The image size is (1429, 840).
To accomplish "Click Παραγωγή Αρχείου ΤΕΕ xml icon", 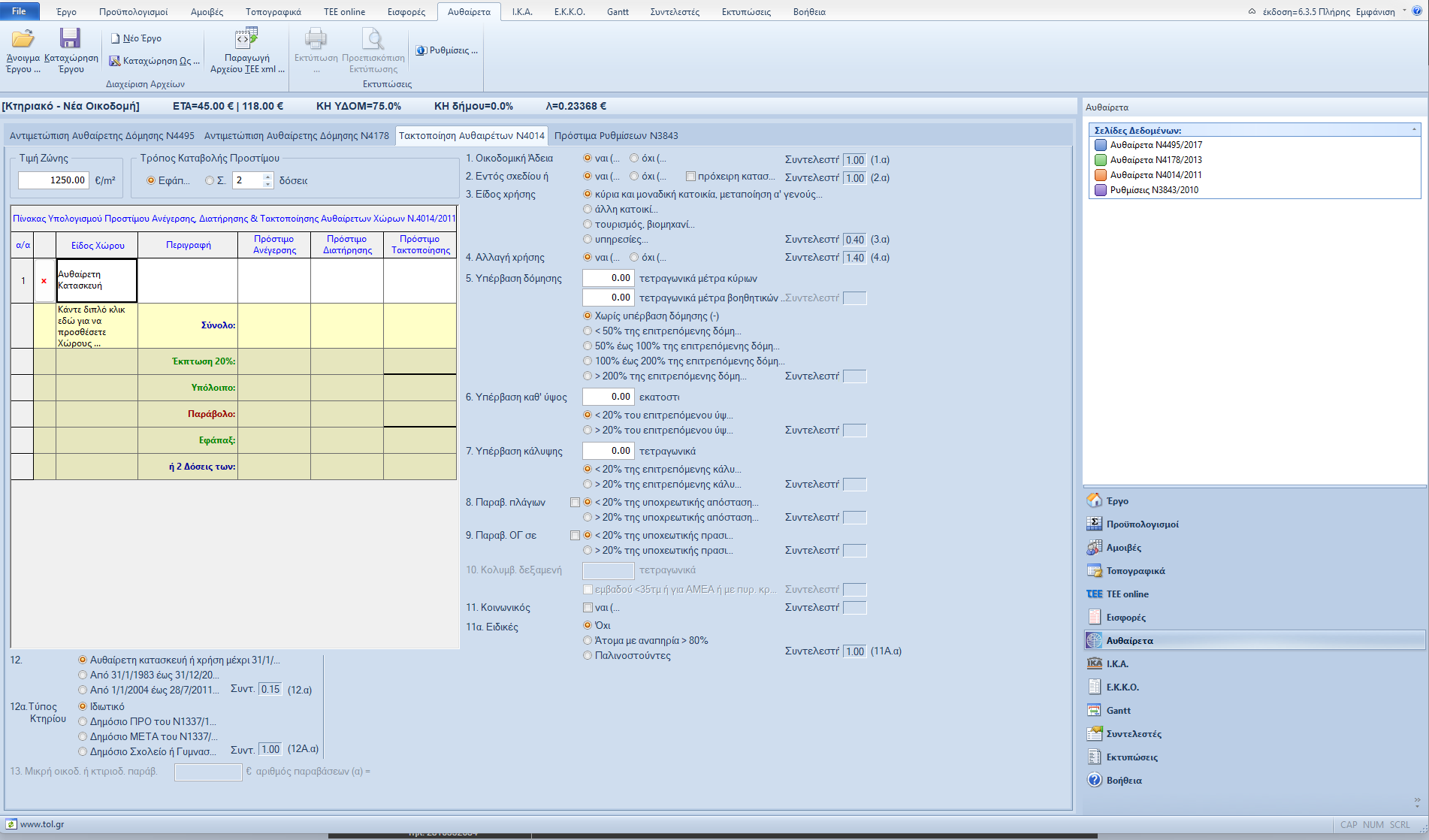I will (x=246, y=39).
